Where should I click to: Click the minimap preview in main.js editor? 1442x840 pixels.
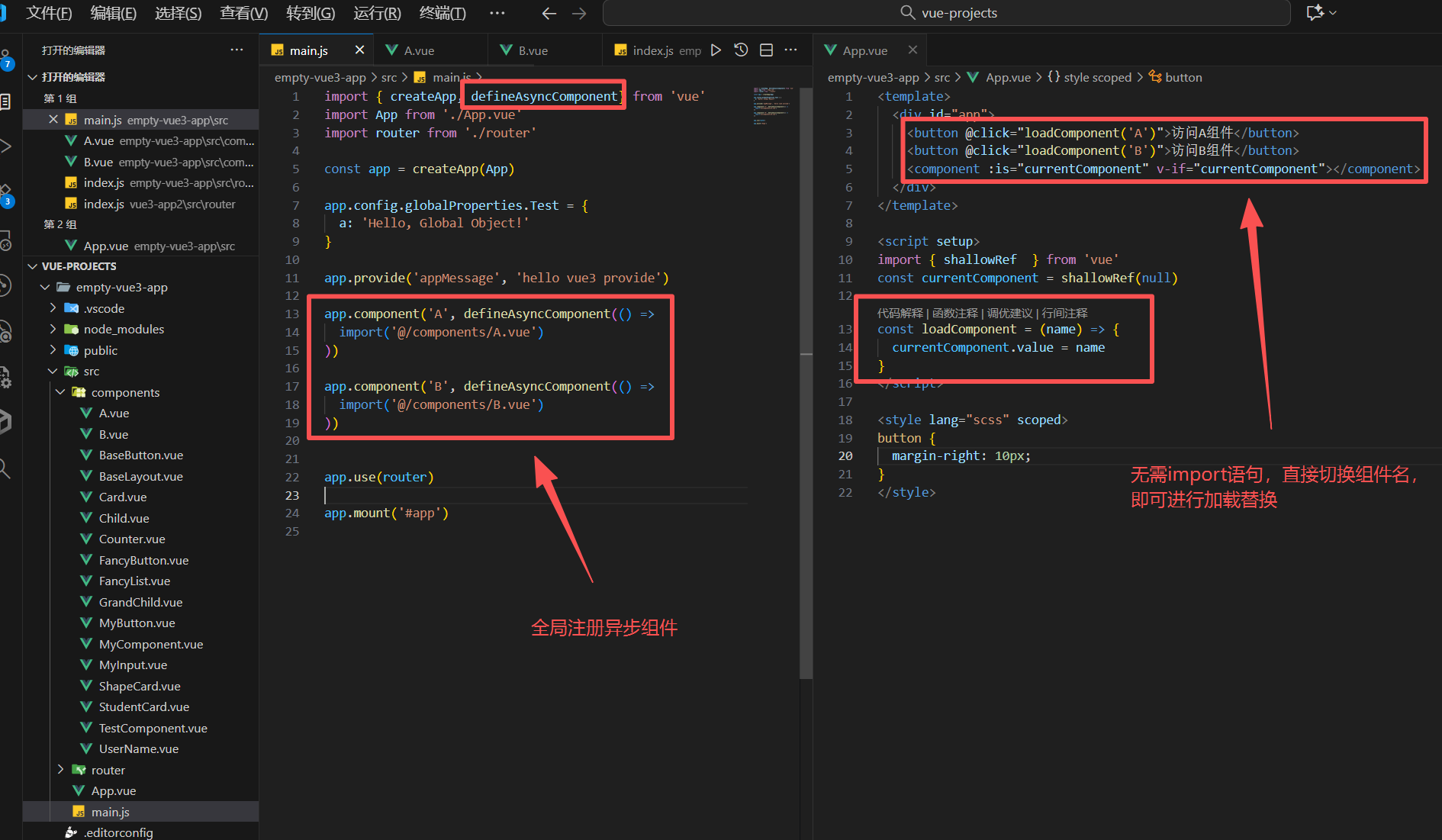tap(774, 105)
